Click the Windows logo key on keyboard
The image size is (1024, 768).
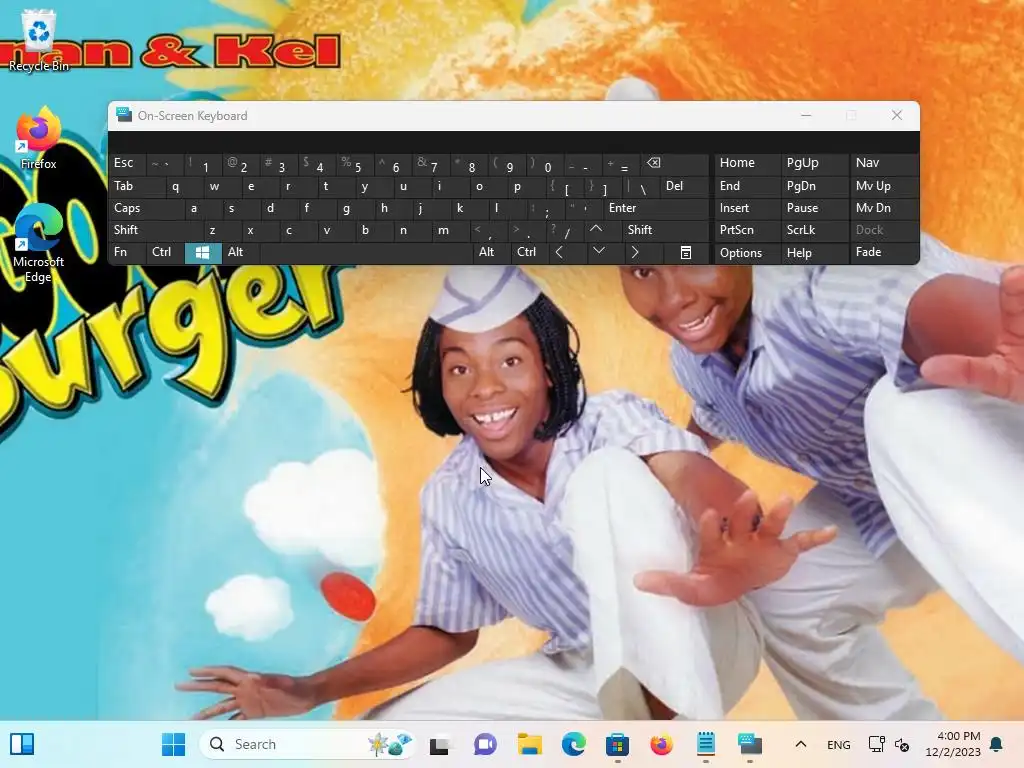tap(202, 253)
